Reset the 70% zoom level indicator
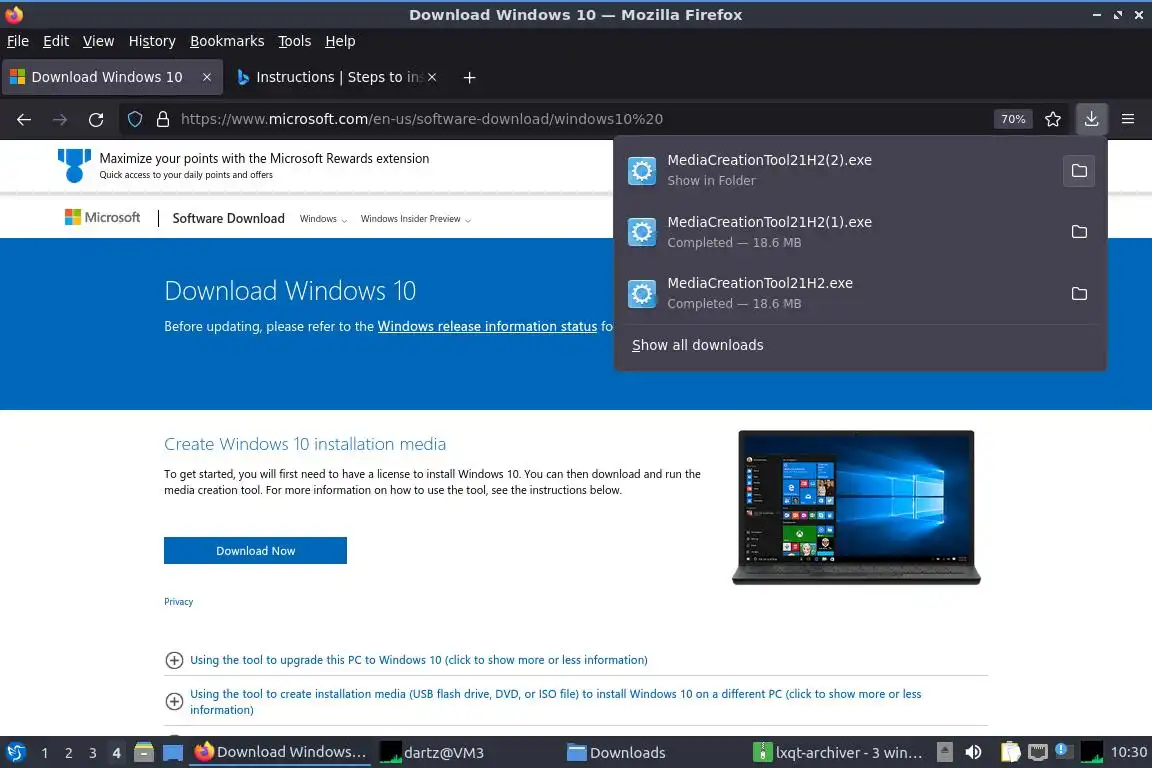Viewport: 1152px width, 768px height. [x=1012, y=119]
